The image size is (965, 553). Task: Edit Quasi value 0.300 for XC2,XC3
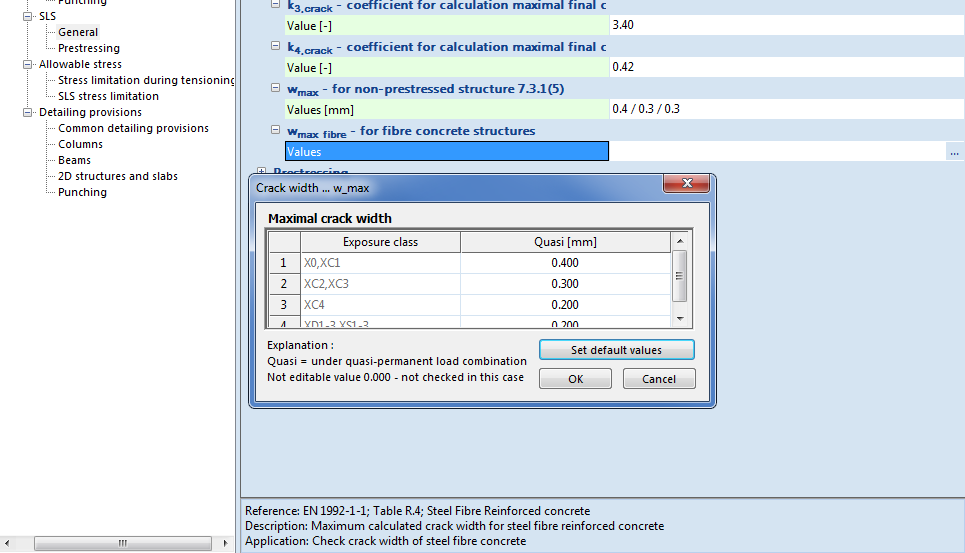click(565, 284)
